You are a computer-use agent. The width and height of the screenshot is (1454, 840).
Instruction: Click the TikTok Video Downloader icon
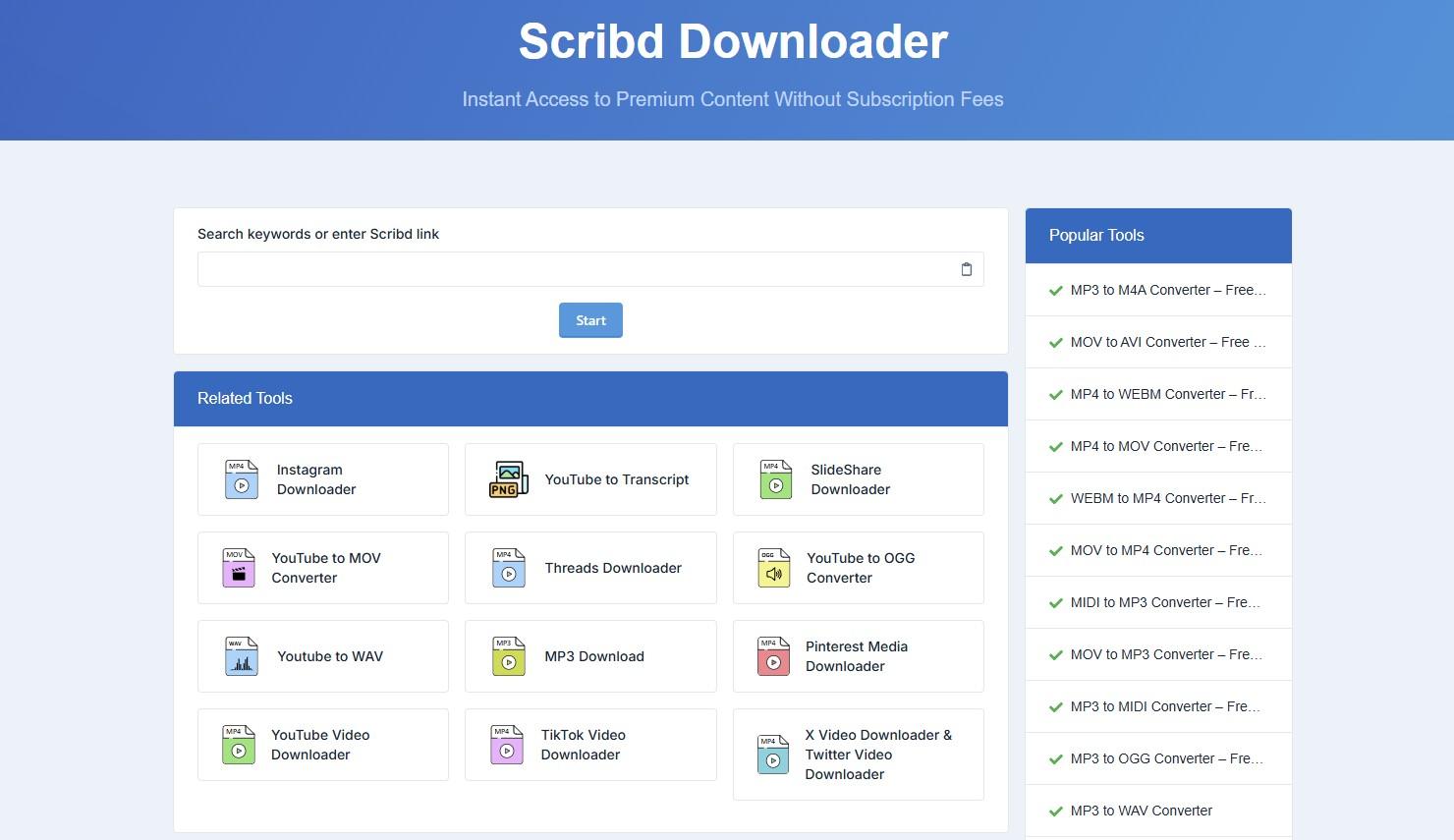(x=507, y=745)
